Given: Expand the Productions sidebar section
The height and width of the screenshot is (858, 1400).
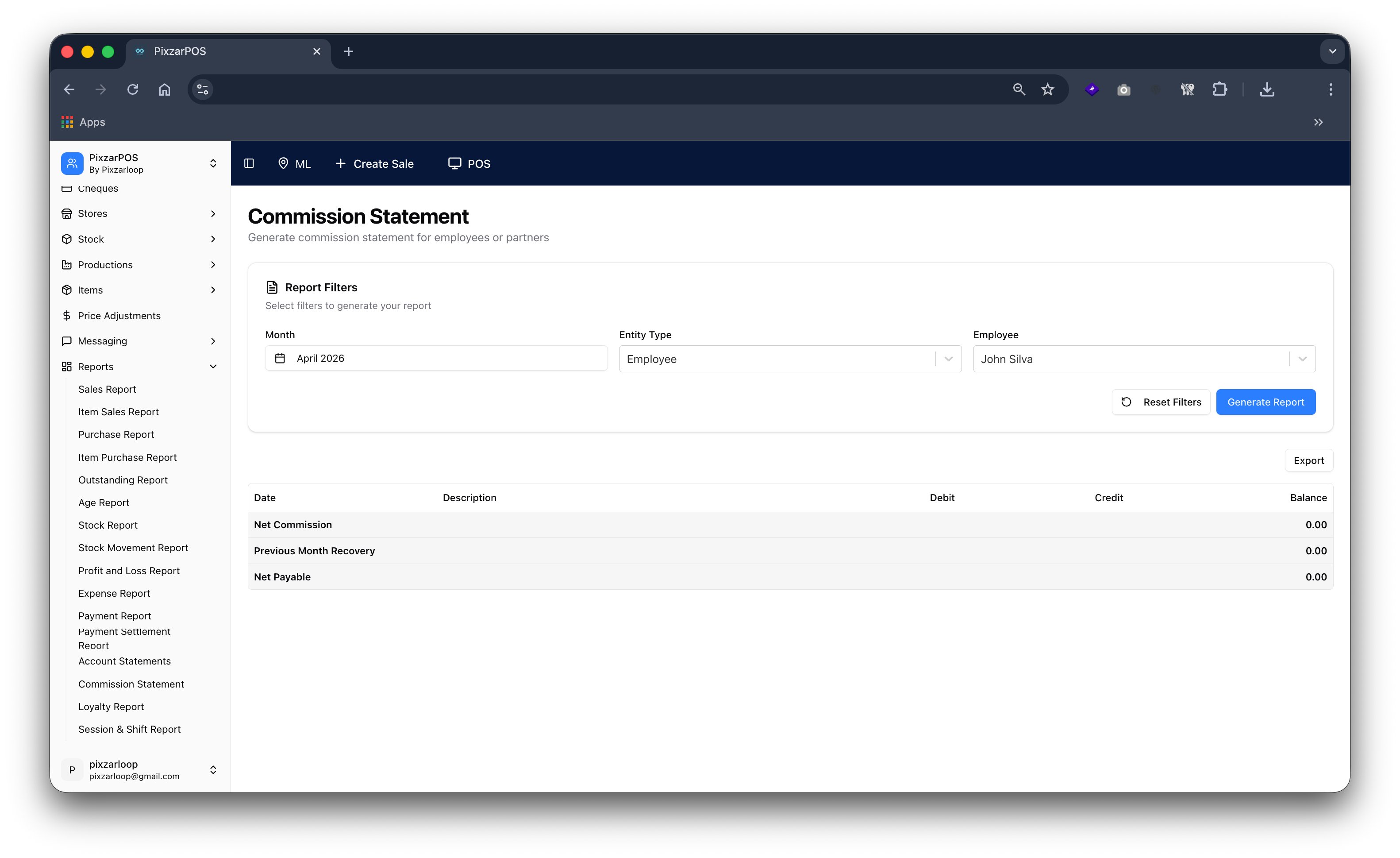Looking at the screenshot, I should [x=213, y=264].
